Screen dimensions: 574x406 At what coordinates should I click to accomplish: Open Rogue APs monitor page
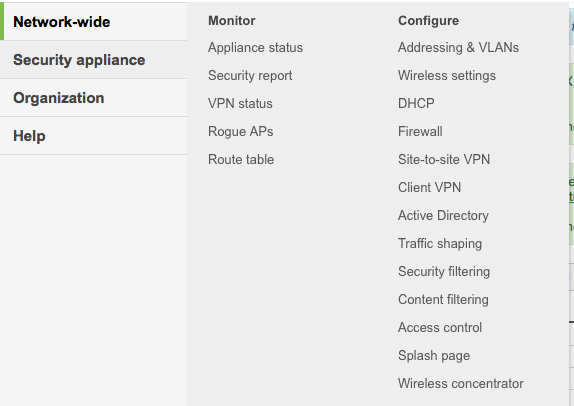(241, 131)
